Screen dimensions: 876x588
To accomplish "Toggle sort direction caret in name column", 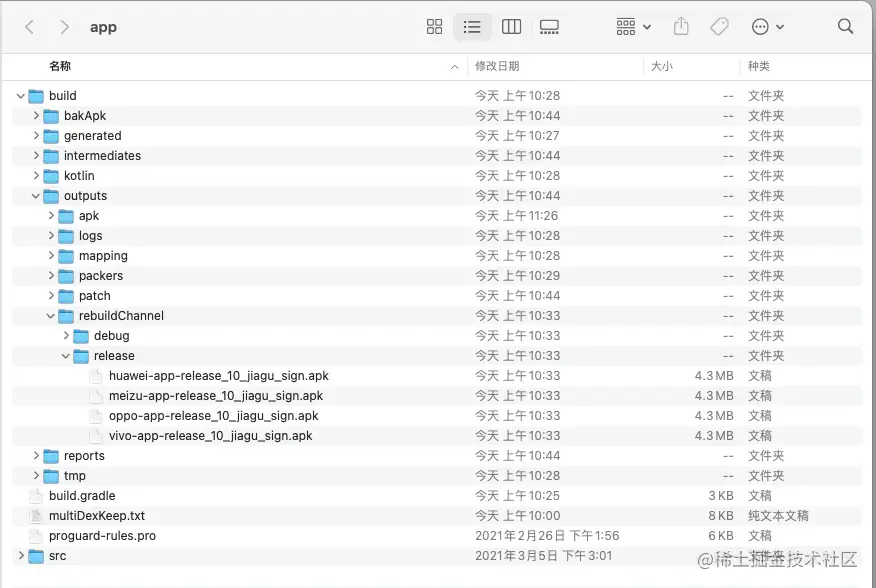I will [455, 67].
